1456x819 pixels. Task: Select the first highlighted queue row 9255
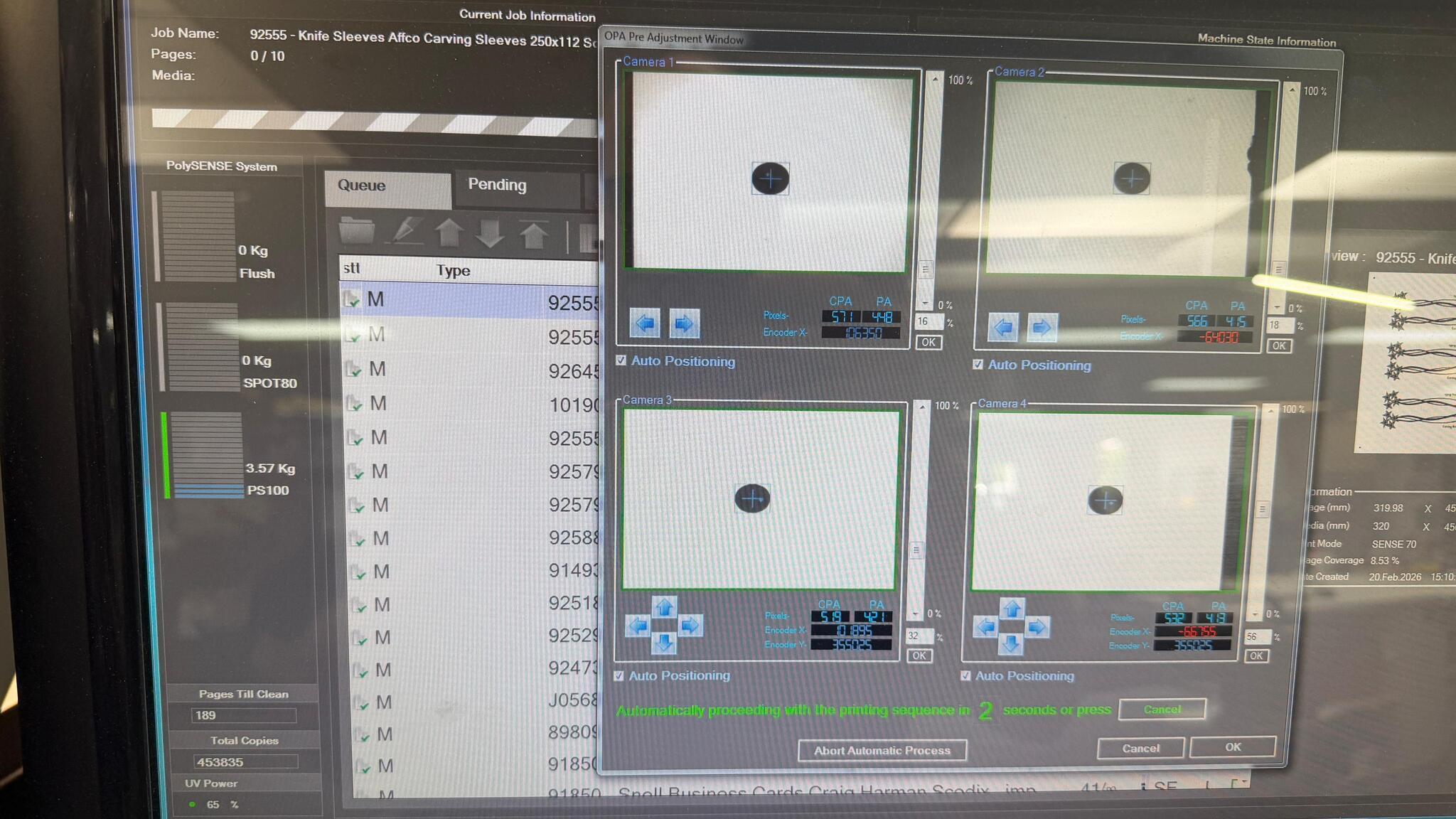[x=469, y=301]
